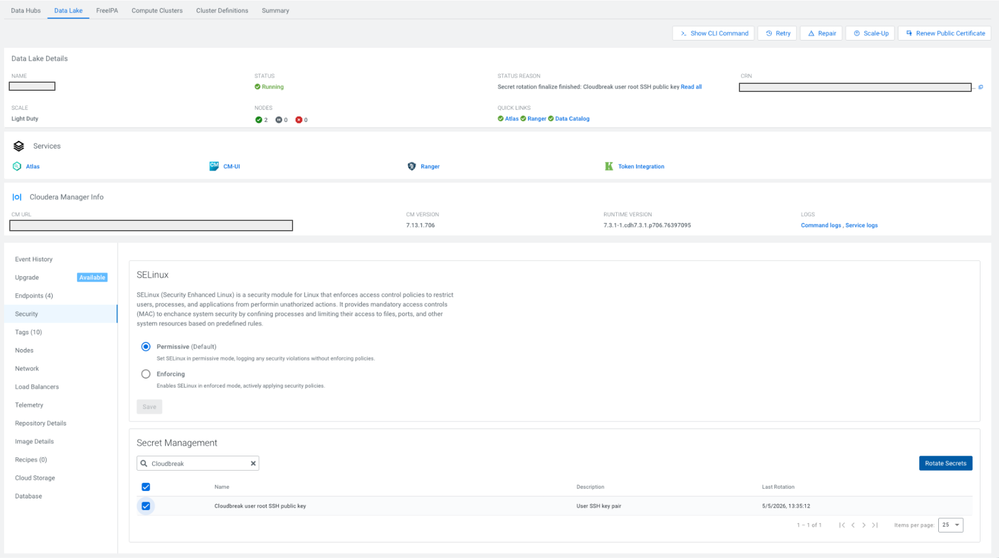Open the Command logs link
The image size is (999, 558).
821,225
